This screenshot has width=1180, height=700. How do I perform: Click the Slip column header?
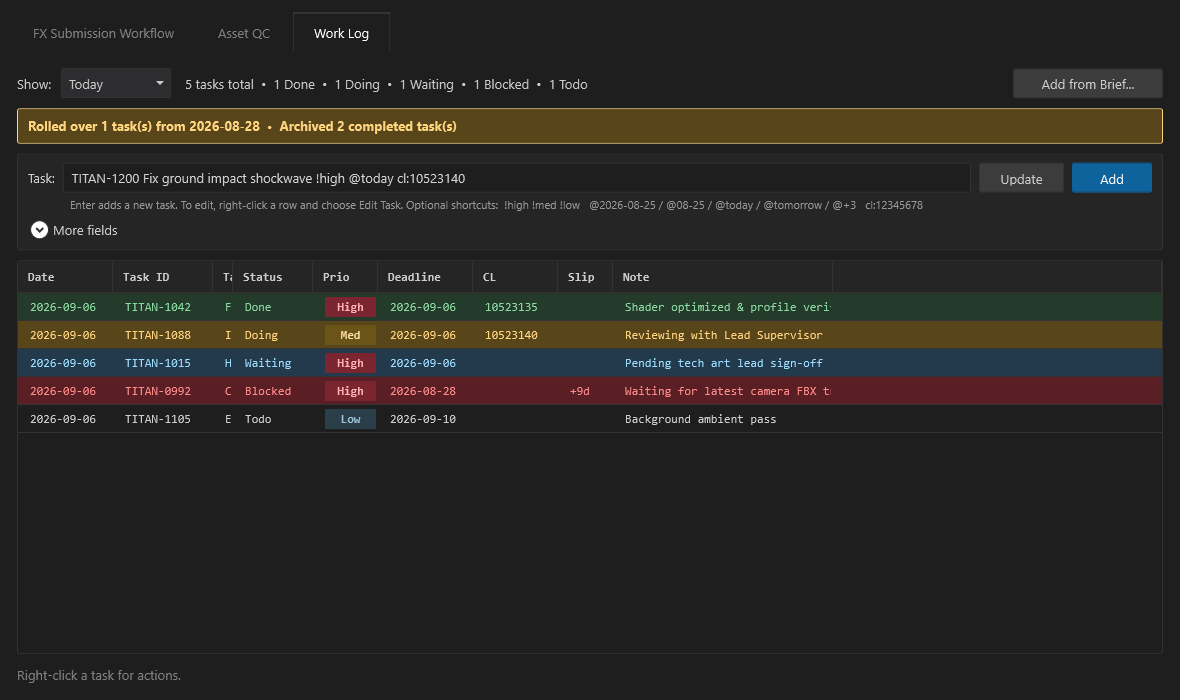tap(585, 277)
